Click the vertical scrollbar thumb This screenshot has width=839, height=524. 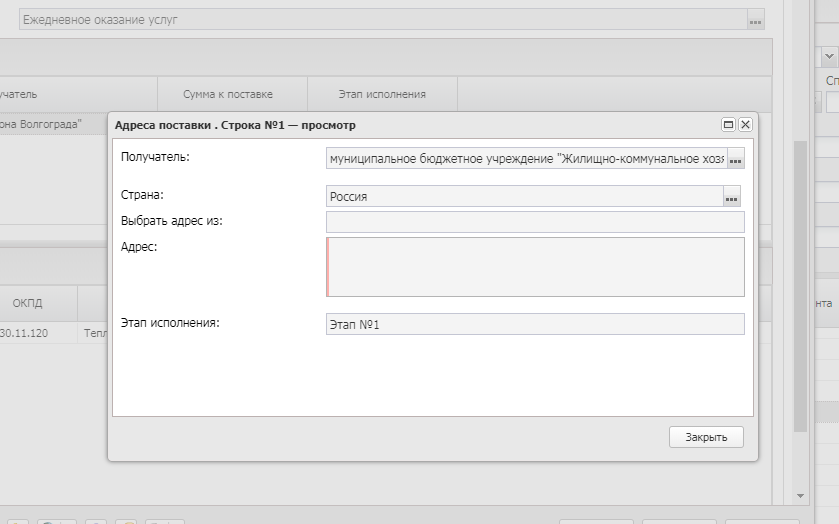pyautogui.click(x=800, y=280)
